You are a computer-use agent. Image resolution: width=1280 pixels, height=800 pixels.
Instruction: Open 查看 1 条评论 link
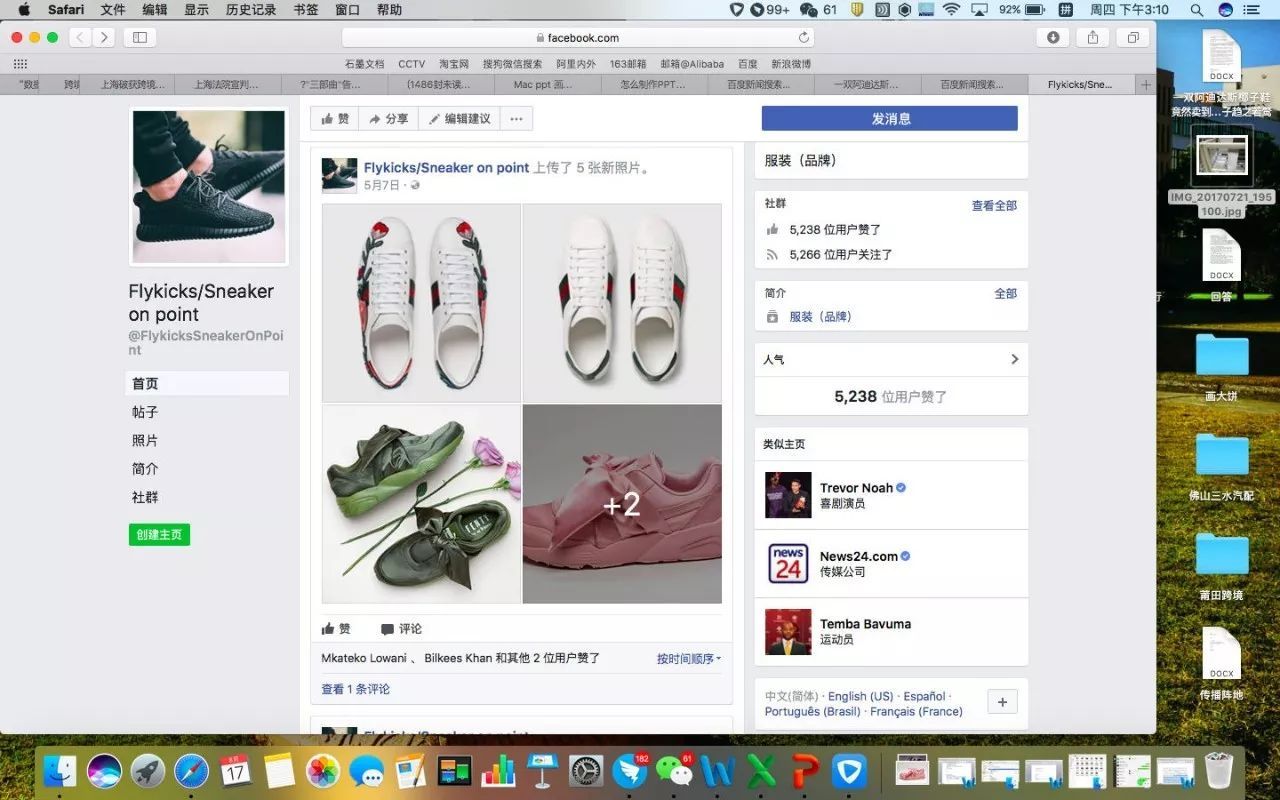tap(355, 689)
